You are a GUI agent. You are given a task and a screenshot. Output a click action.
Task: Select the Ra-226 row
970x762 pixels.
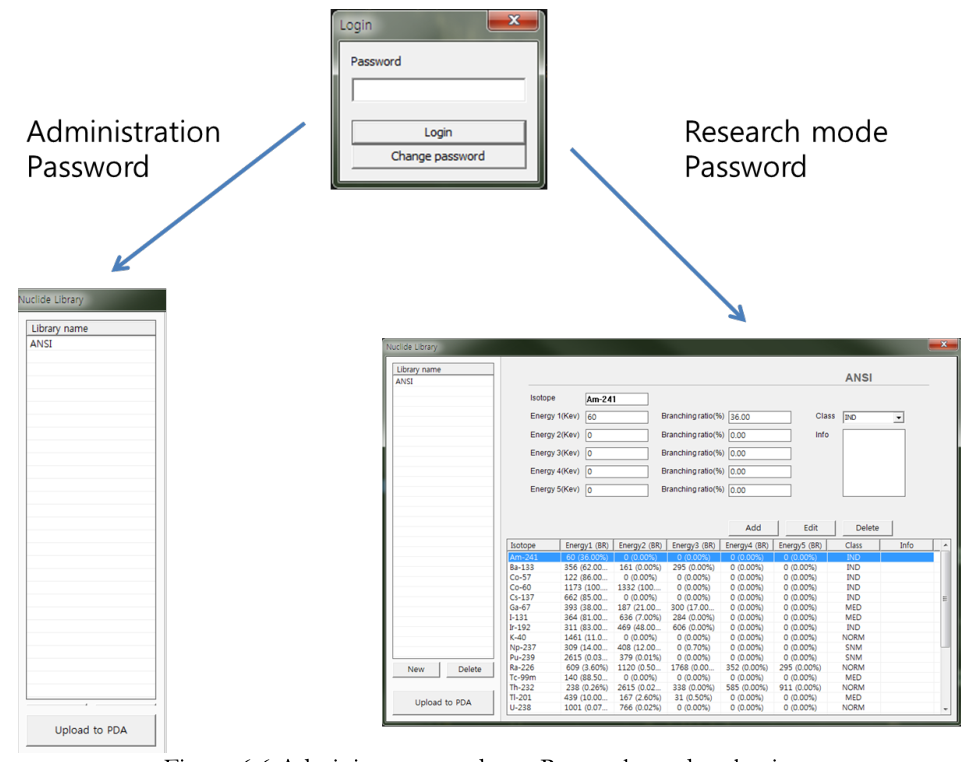(x=721, y=667)
